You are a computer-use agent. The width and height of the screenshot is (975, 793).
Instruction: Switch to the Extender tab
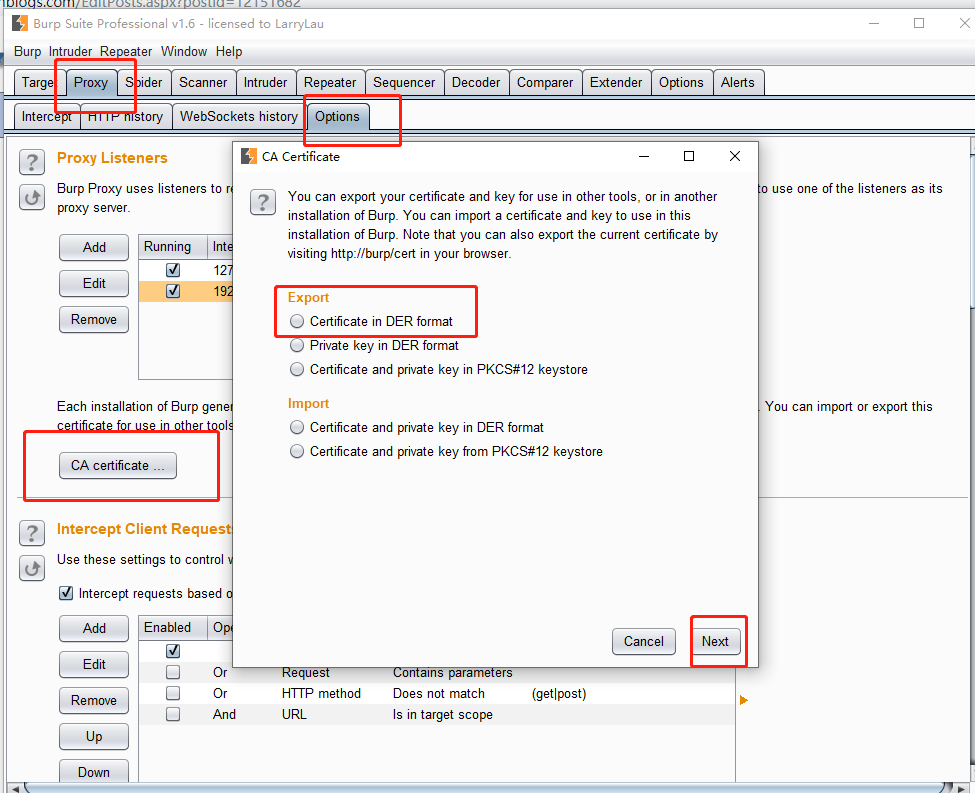(616, 83)
